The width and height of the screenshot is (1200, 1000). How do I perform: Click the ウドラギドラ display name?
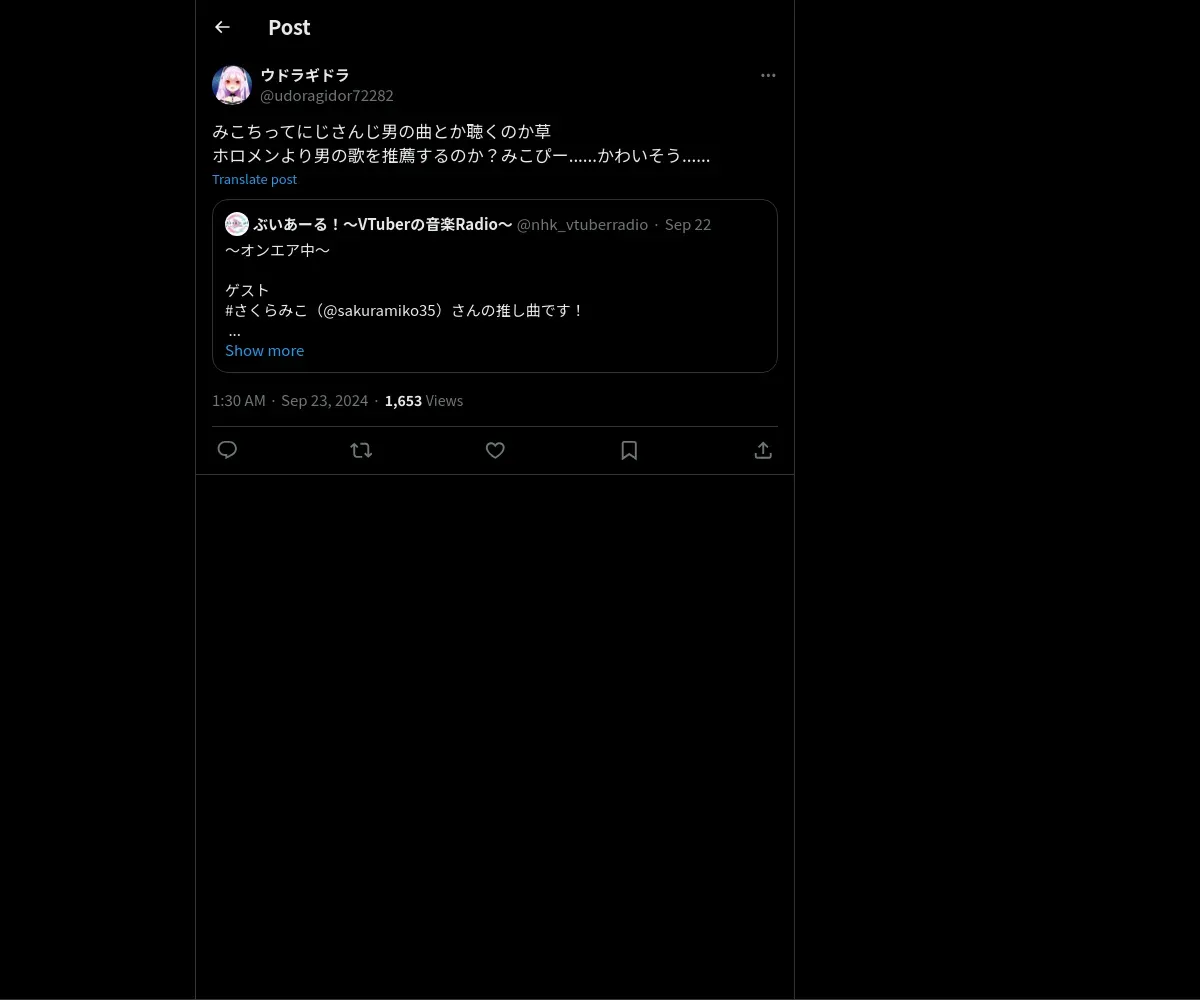coord(305,75)
